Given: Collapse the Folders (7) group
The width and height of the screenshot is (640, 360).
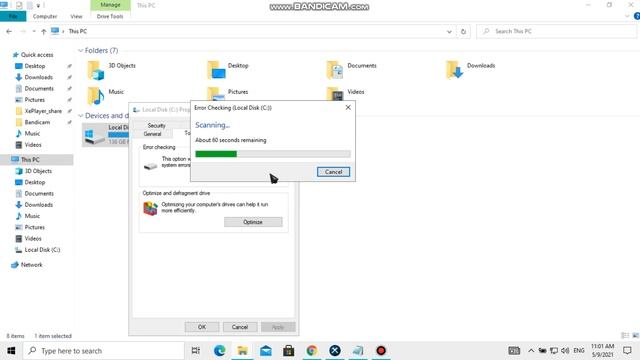Looking at the screenshot, I should coord(80,51).
